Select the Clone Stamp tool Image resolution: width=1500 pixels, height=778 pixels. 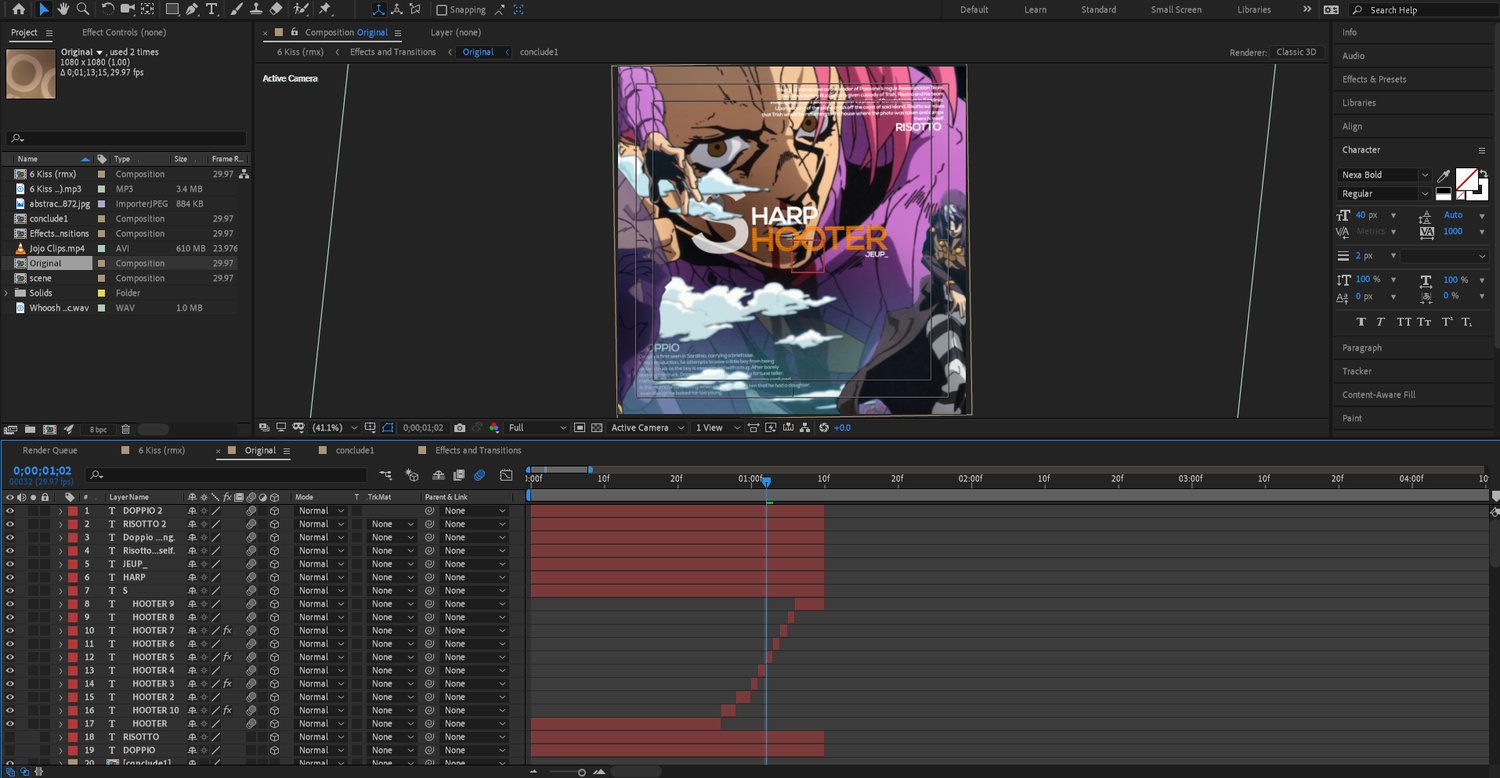pos(256,9)
